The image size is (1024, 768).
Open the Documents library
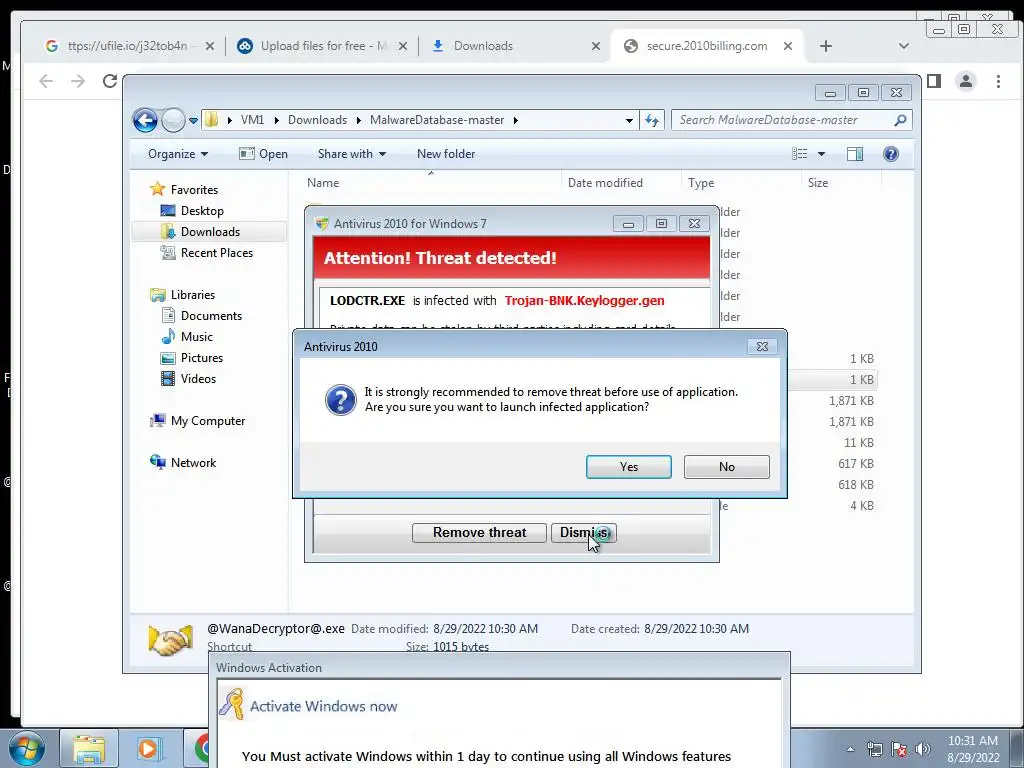(211, 316)
